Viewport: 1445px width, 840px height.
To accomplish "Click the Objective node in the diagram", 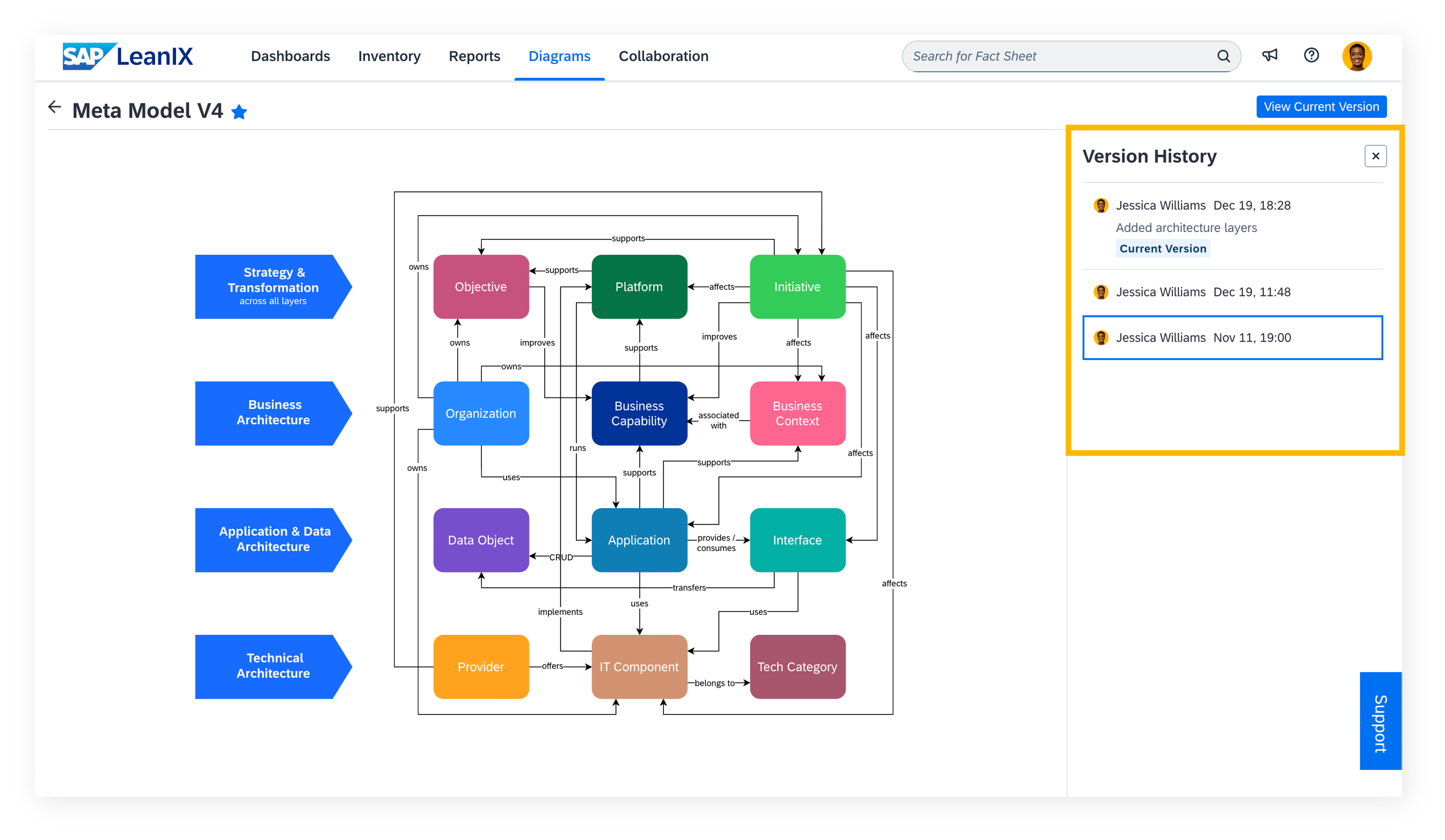I will coord(481,287).
